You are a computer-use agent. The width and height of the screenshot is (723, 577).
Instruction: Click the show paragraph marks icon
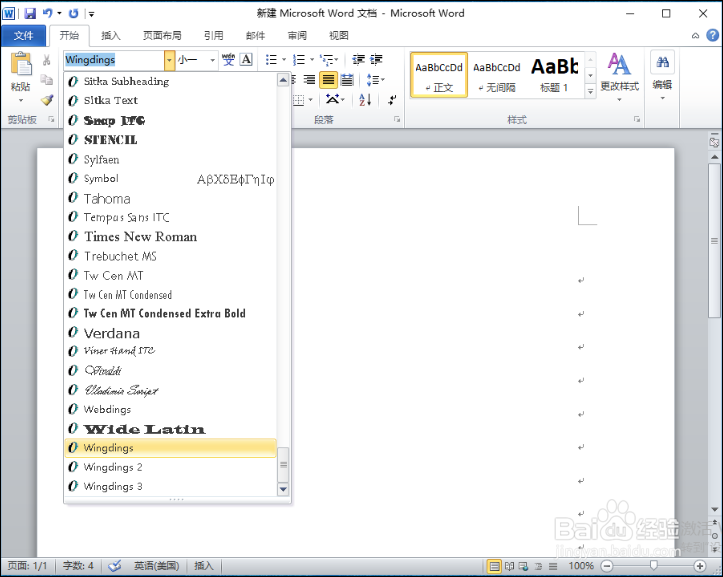coord(392,100)
